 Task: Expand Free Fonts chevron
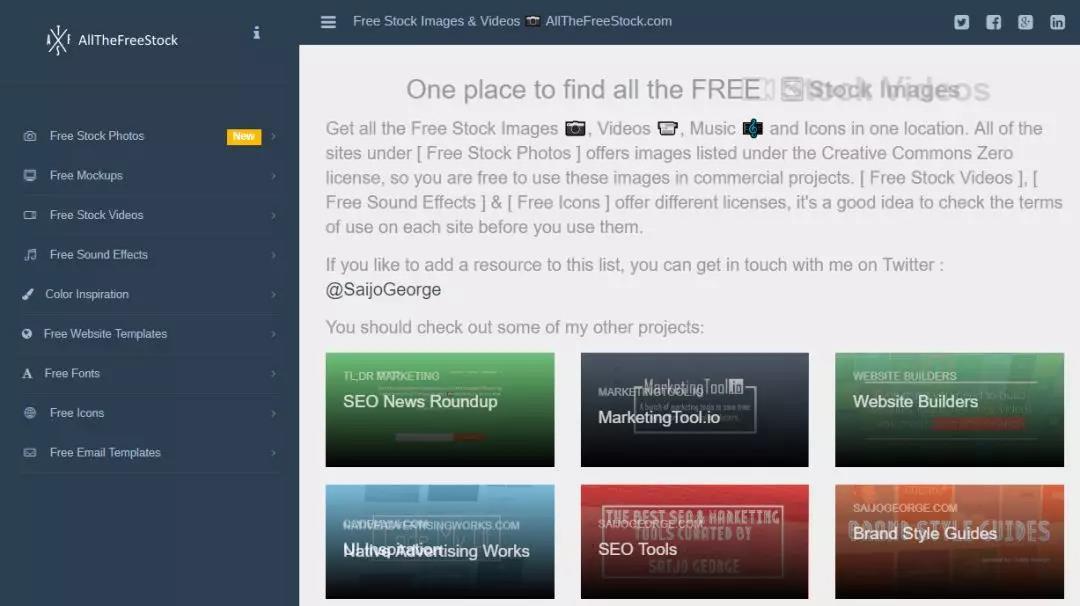(273, 373)
